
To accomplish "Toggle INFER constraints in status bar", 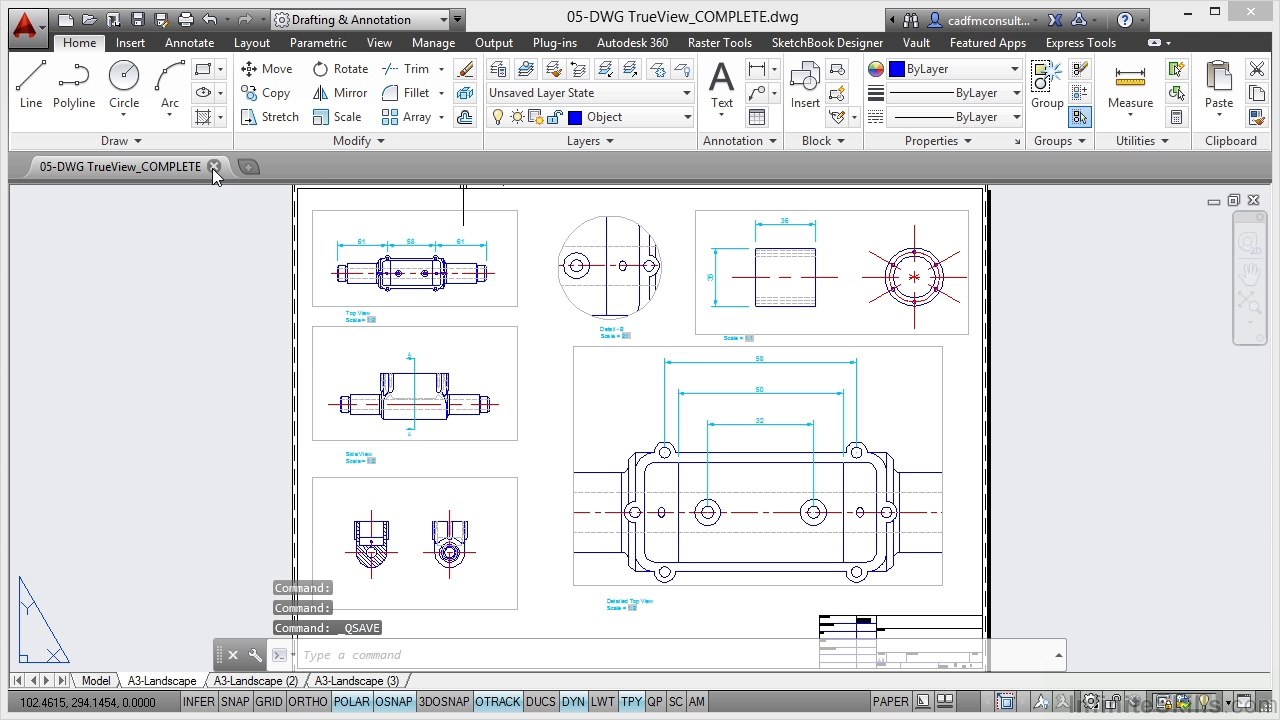I will pyautogui.click(x=198, y=702).
